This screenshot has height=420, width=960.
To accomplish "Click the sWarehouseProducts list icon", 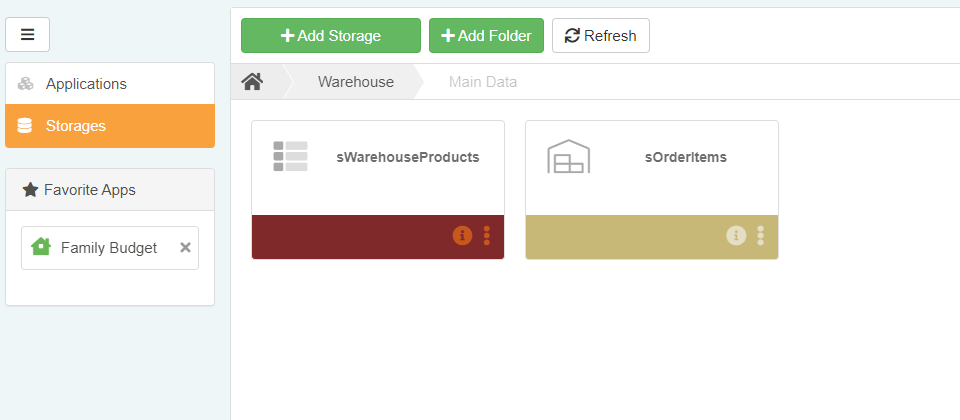I will click(290, 157).
